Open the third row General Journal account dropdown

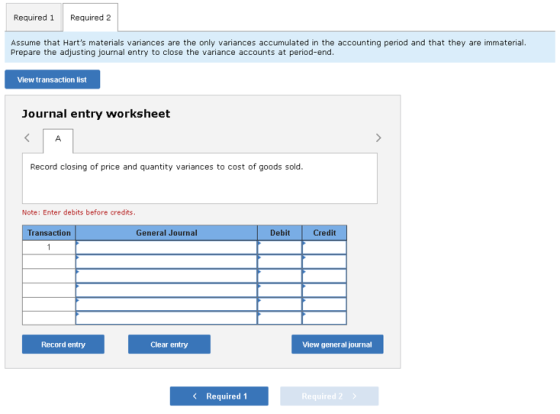click(x=166, y=276)
